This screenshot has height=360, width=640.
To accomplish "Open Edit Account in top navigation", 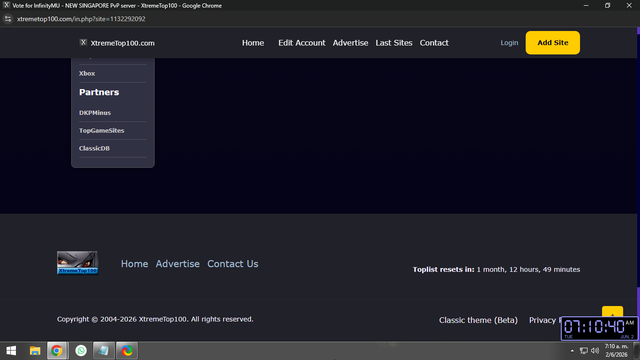I will 302,43.
